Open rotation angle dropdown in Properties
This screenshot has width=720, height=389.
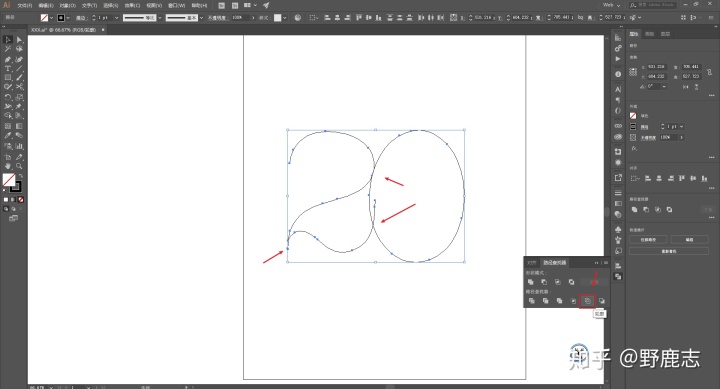pos(664,86)
